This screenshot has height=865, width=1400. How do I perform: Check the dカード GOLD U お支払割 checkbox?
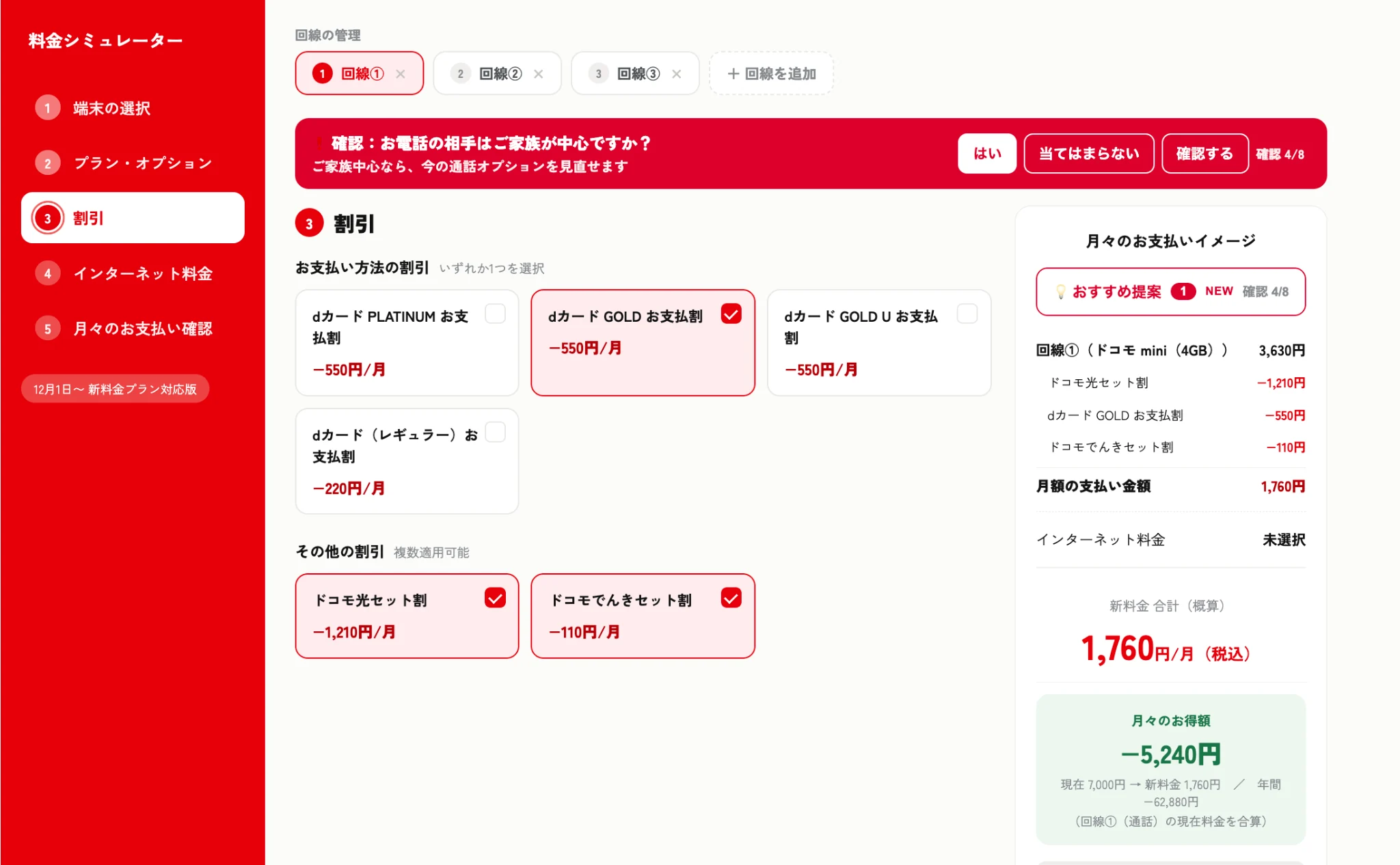pos(967,314)
